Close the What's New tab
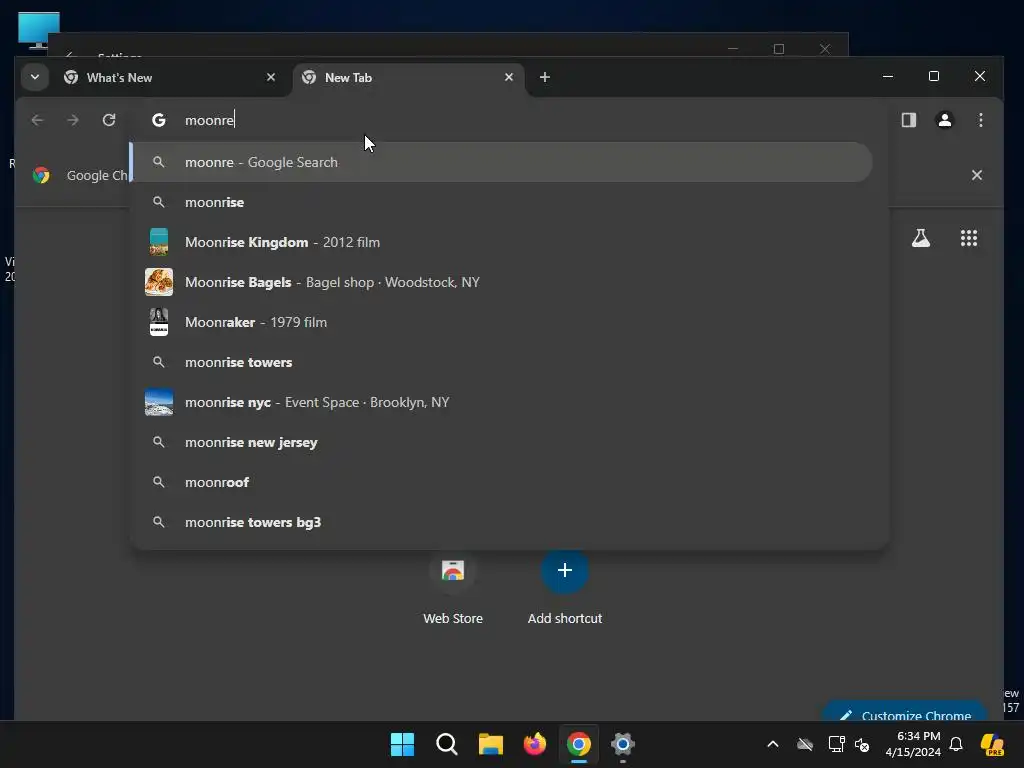The image size is (1024, 768). pos(271,77)
